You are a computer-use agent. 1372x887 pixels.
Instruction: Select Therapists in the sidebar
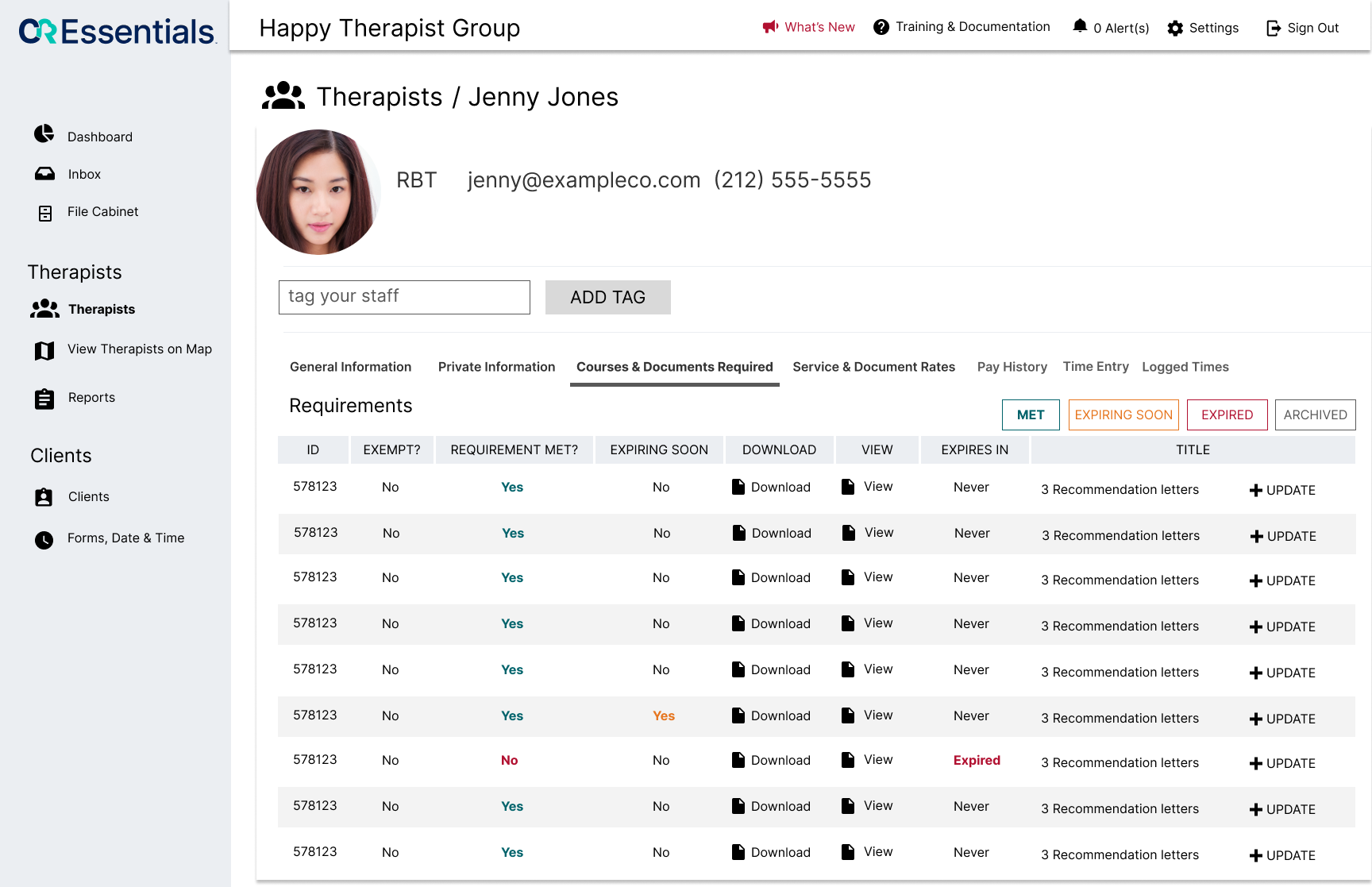tap(101, 309)
